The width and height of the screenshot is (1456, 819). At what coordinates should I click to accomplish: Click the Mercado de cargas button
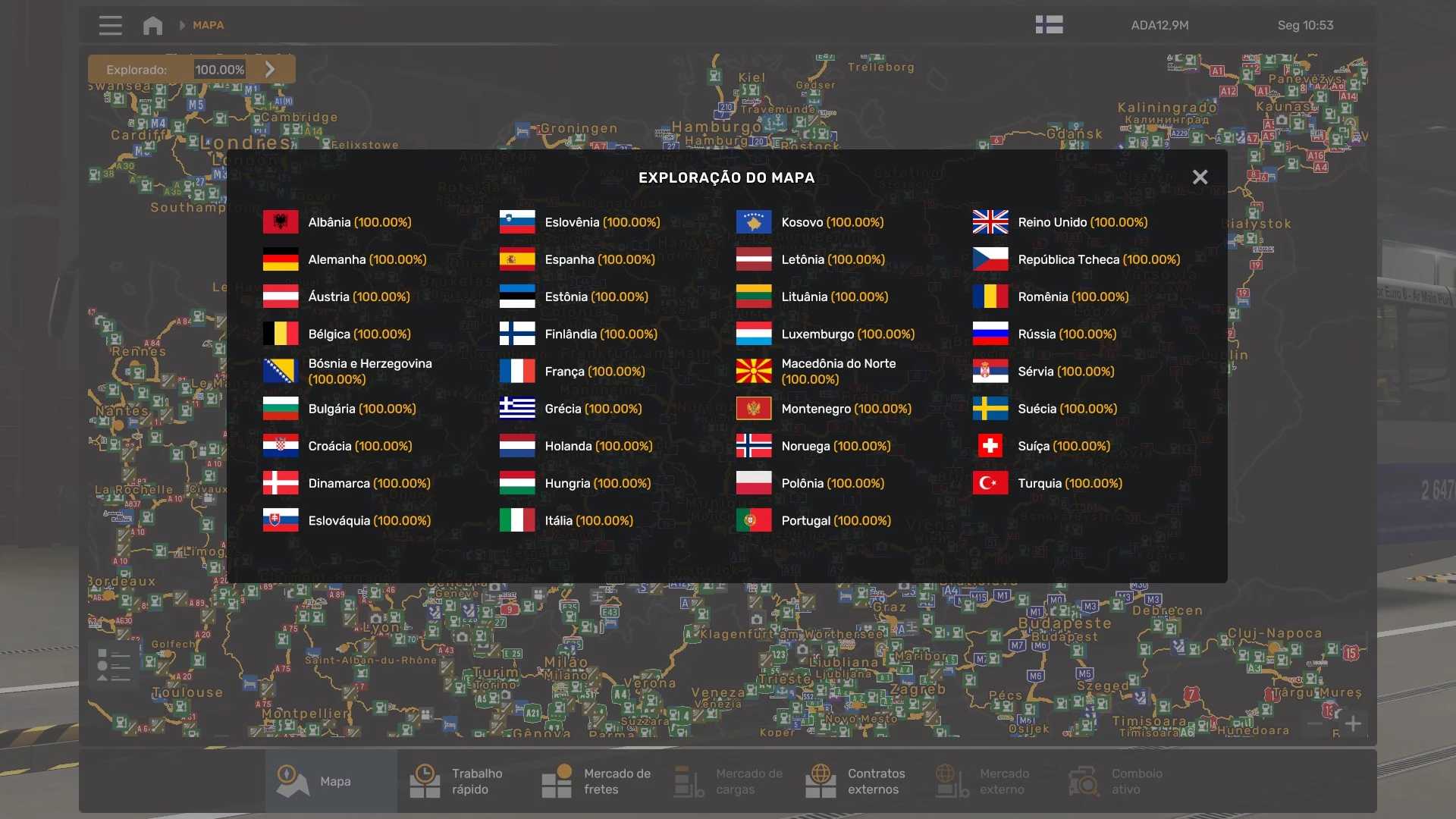(728, 781)
